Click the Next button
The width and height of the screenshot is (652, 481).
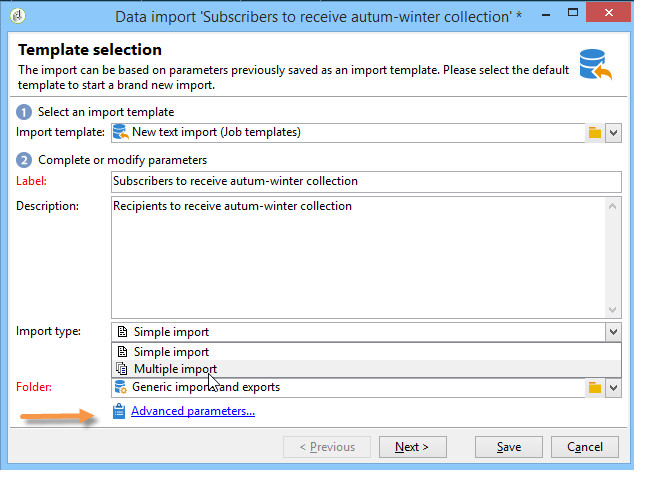[x=412, y=447]
